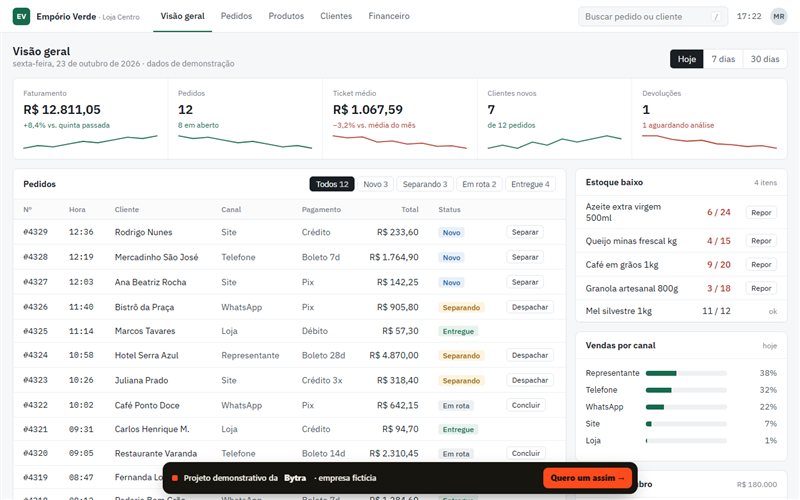Click the Em rota badge on order #4322
Viewport: 800px width, 500px height.
click(x=456, y=406)
